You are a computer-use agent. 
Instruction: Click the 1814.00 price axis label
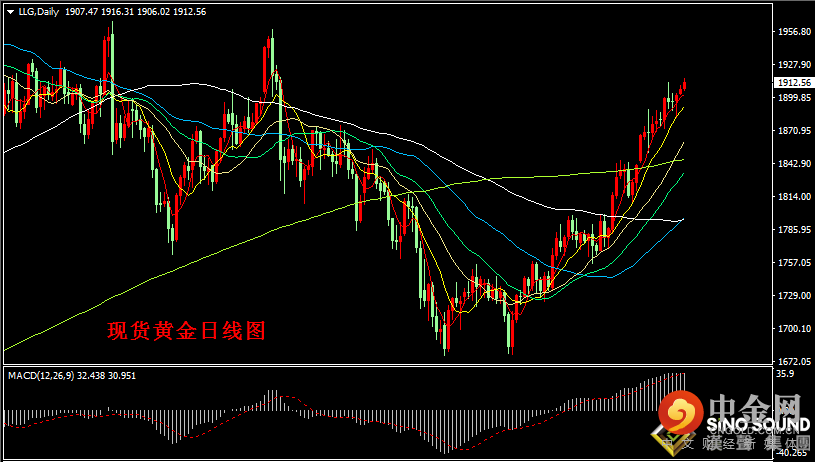tap(794, 196)
